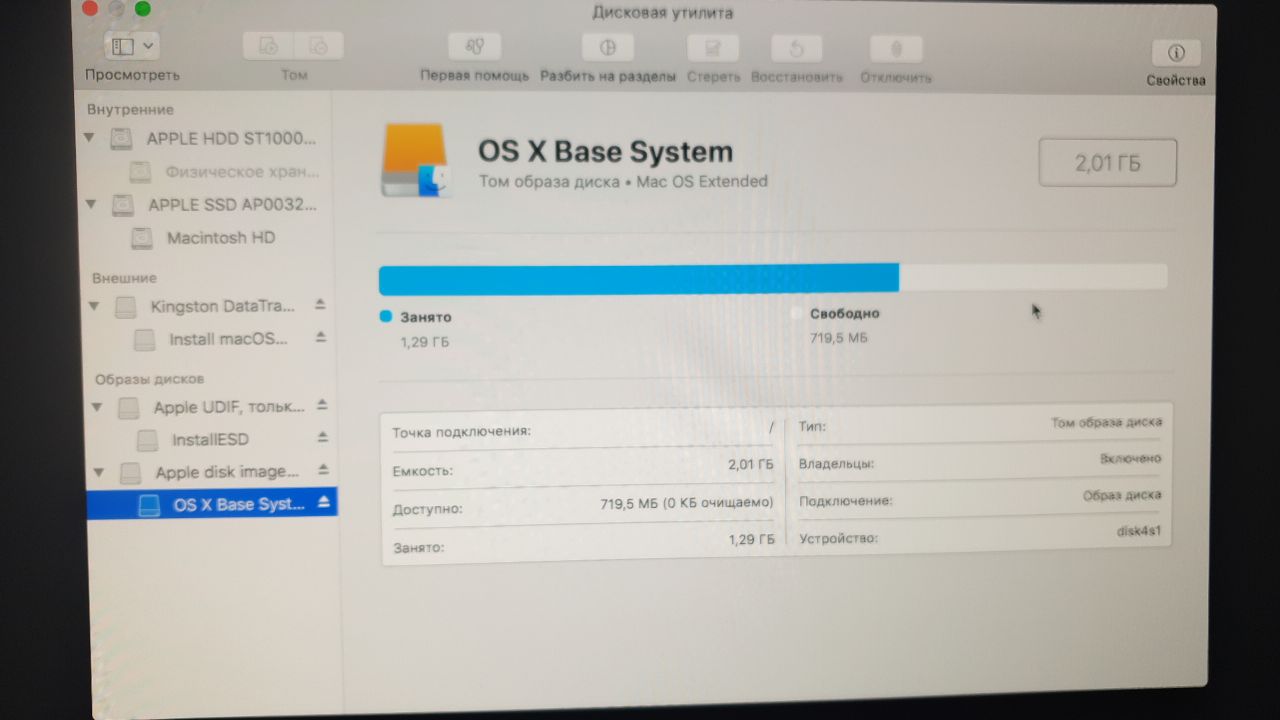1280x720 pixels.
Task: Eject the InstallESD volume
Action: point(323,437)
